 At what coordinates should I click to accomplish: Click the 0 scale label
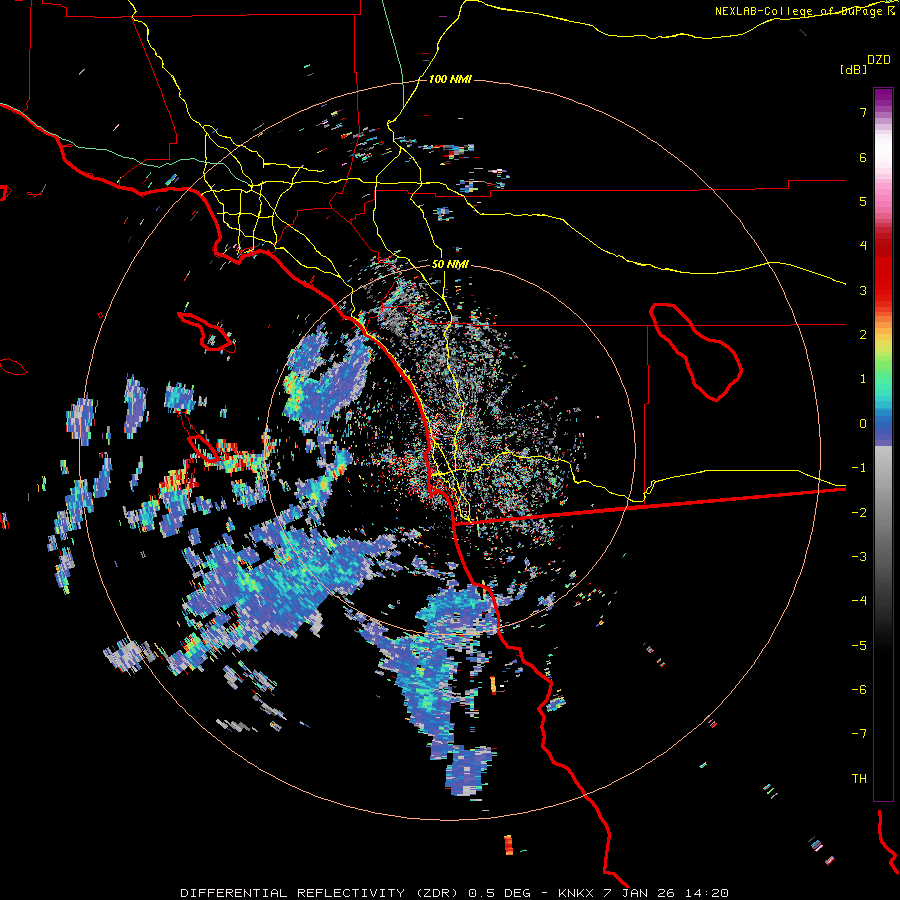tap(863, 424)
